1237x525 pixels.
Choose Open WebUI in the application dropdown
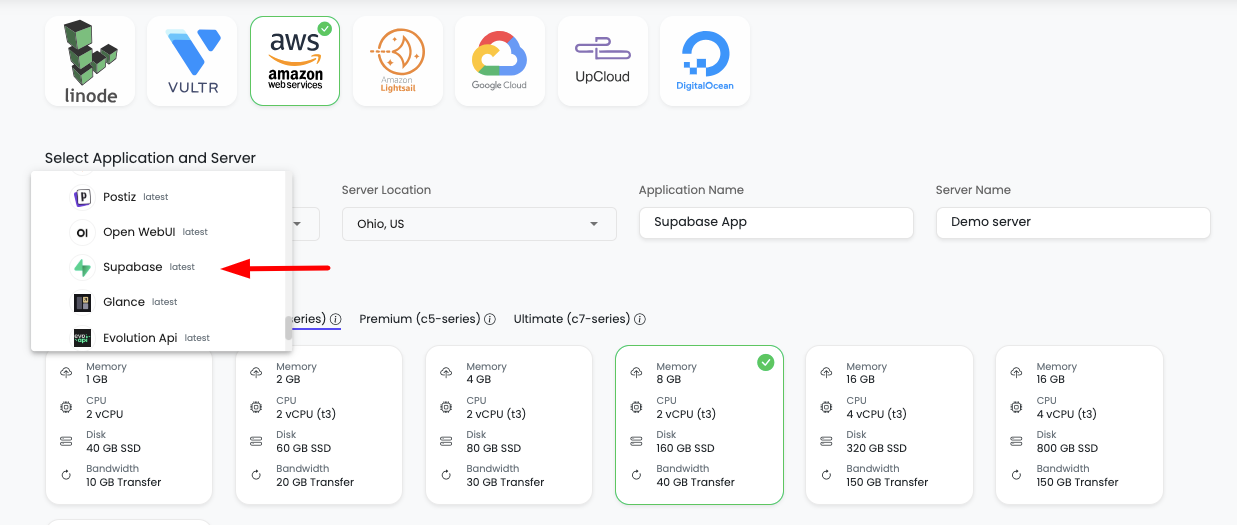[x=139, y=232]
